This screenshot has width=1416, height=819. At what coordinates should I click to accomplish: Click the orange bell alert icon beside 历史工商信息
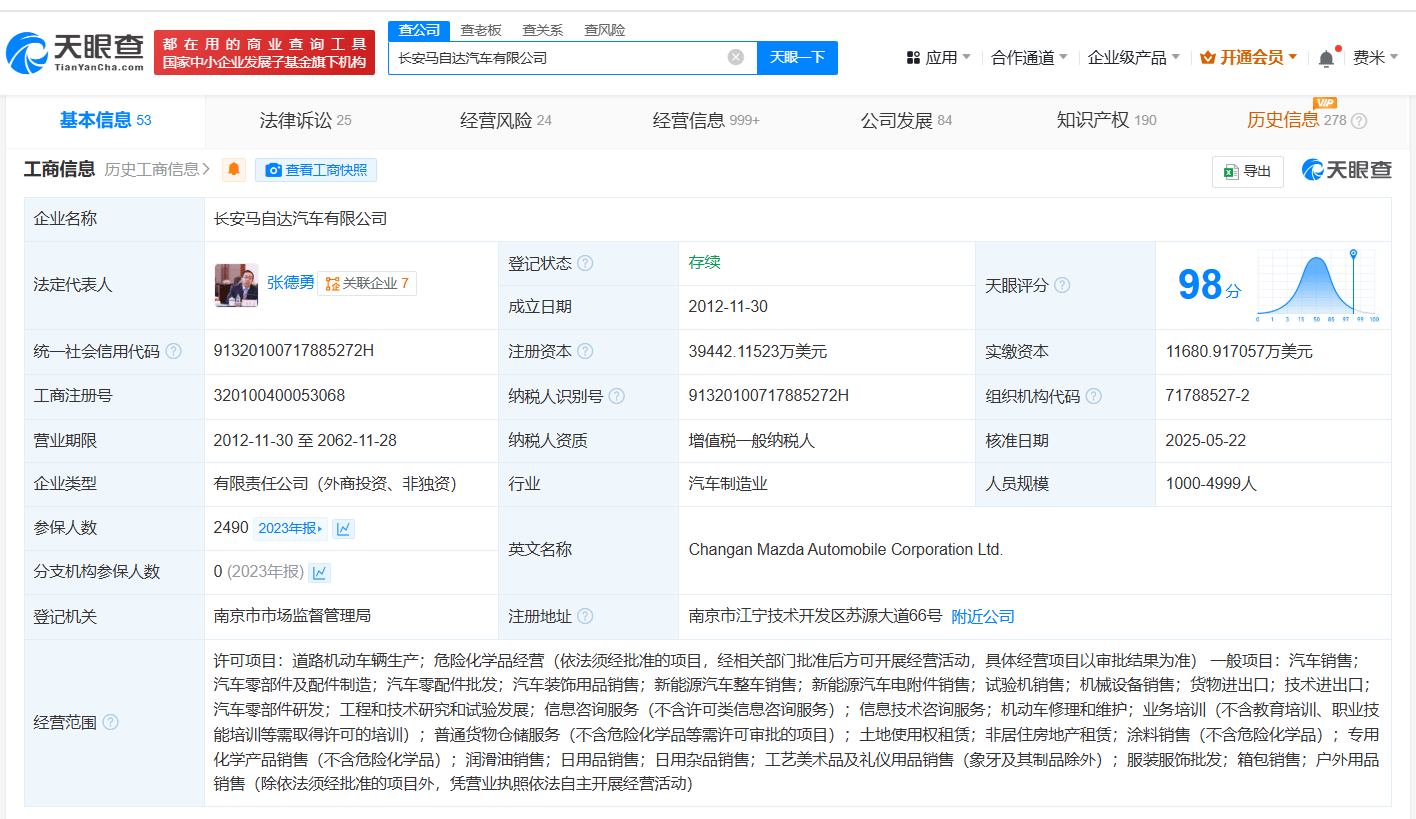[x=234, y=170]
